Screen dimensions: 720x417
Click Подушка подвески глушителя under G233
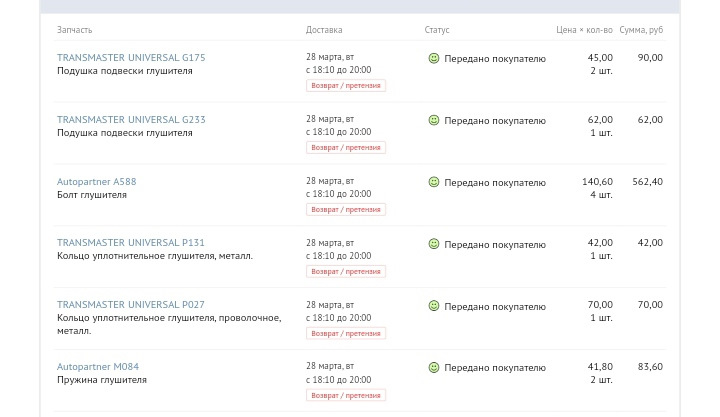click(124, 133)
